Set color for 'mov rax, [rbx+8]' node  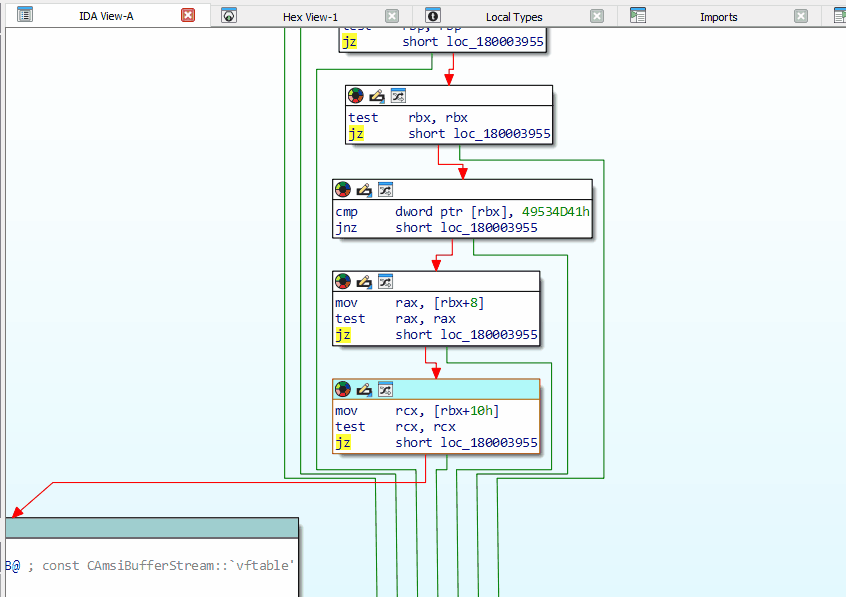click(x=342, y=282)
